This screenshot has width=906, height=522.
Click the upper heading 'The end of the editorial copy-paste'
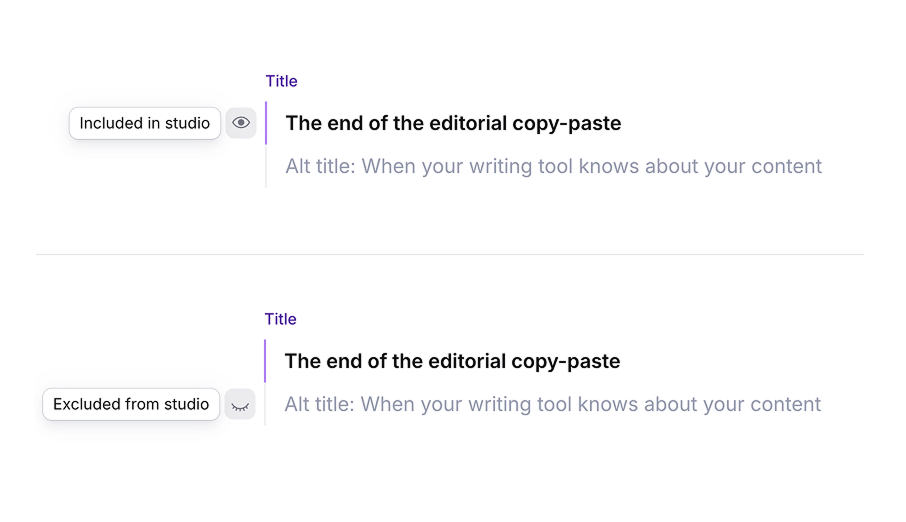coord(453,123)
